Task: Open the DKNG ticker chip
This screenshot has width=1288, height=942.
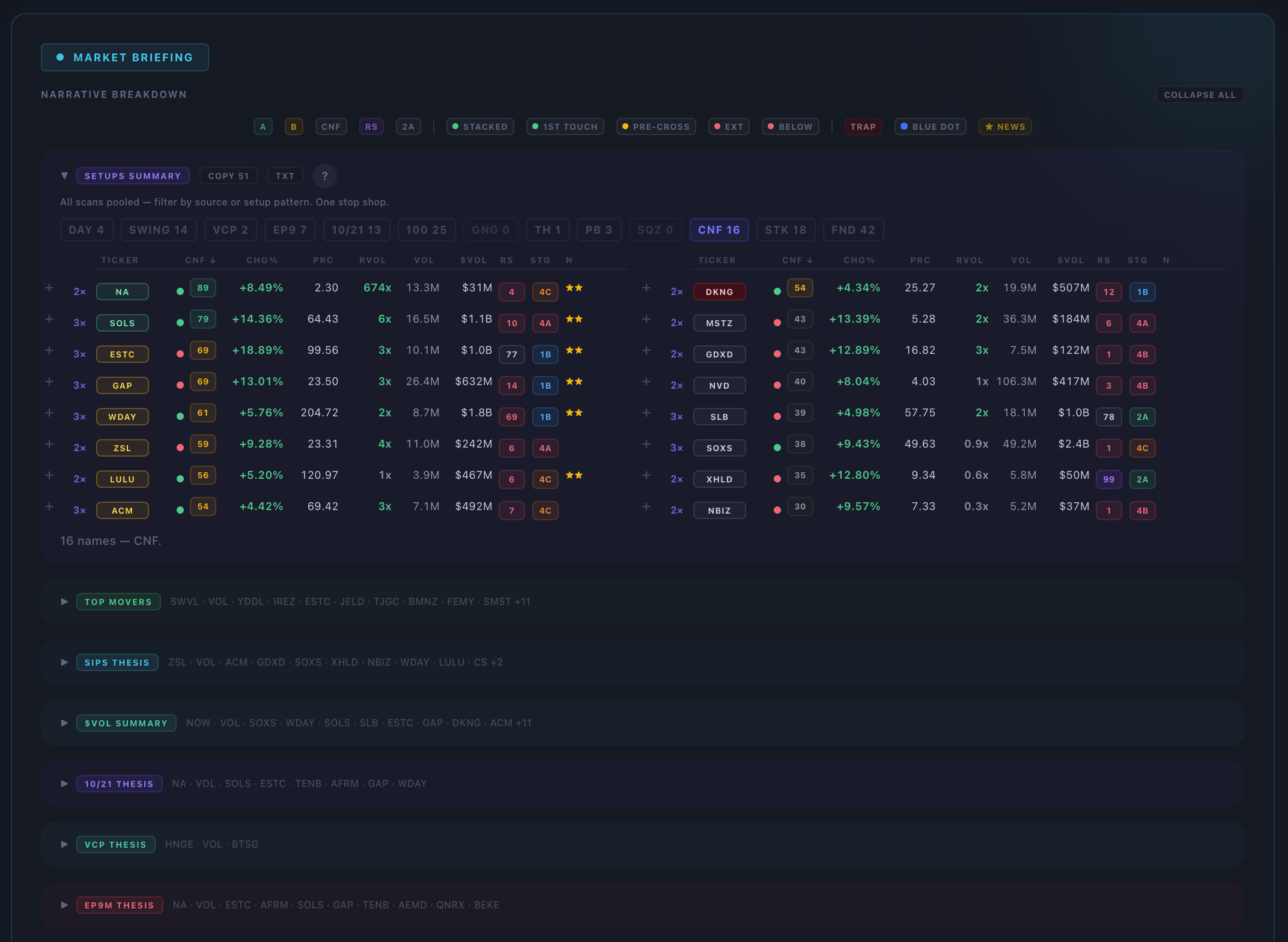Action: [720, 291]
